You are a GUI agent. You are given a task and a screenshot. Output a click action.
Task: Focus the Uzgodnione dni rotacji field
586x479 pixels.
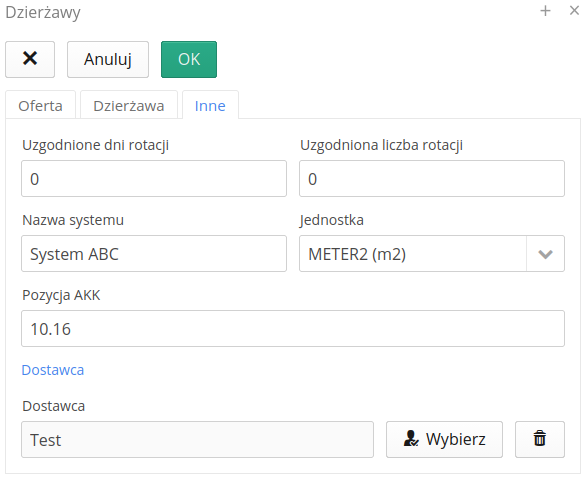[154, 179]
